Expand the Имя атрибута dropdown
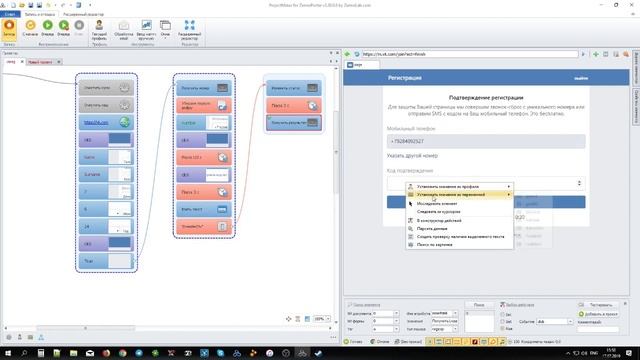This screenshot has height=360, width=640. point(455,313)
